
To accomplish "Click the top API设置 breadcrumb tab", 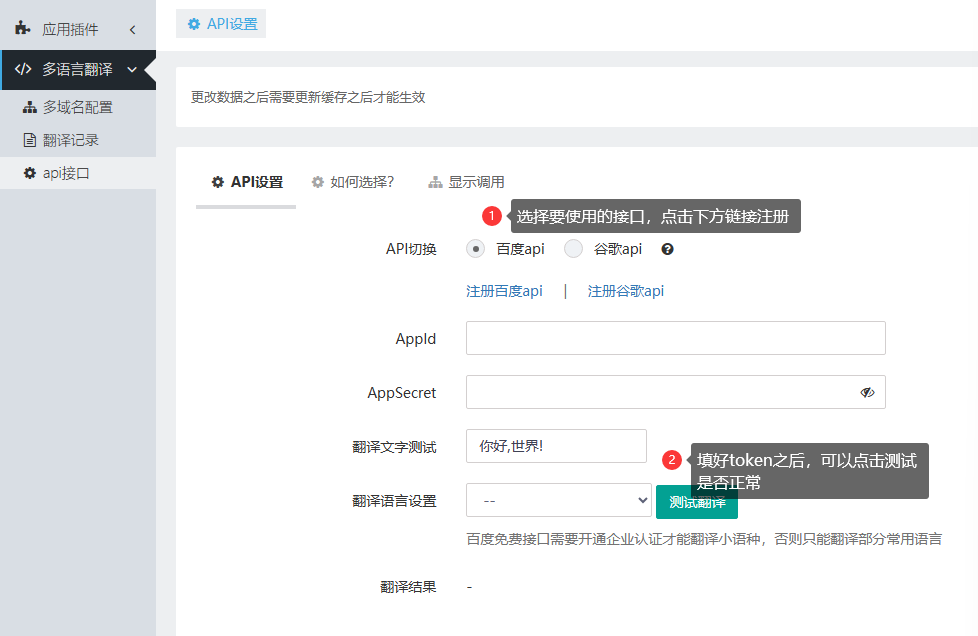I will pyautogui.click(x=221, y=24).
